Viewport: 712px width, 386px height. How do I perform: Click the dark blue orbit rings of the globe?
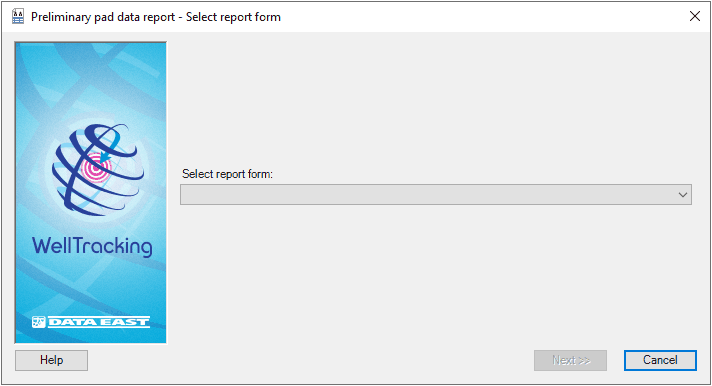coord(98,170)
